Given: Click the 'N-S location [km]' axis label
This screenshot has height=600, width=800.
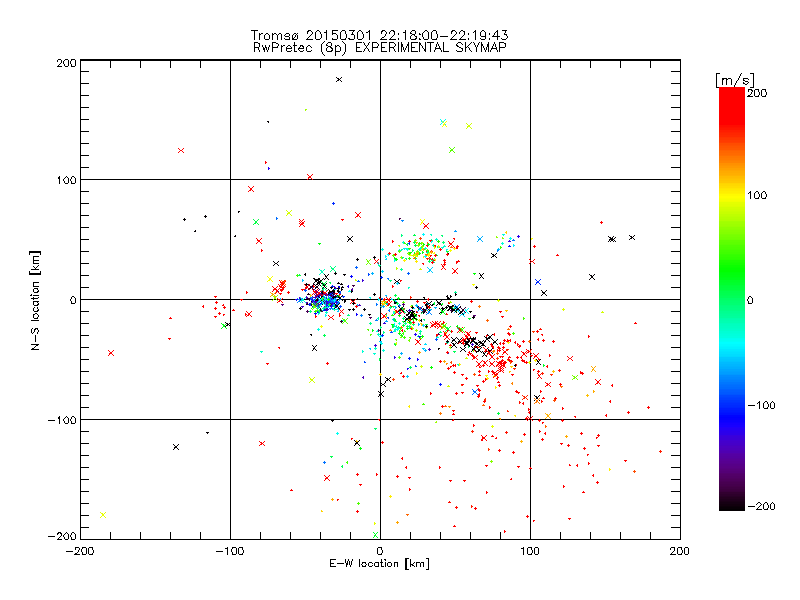Looking at the screenshot, I should coord(35,301).
